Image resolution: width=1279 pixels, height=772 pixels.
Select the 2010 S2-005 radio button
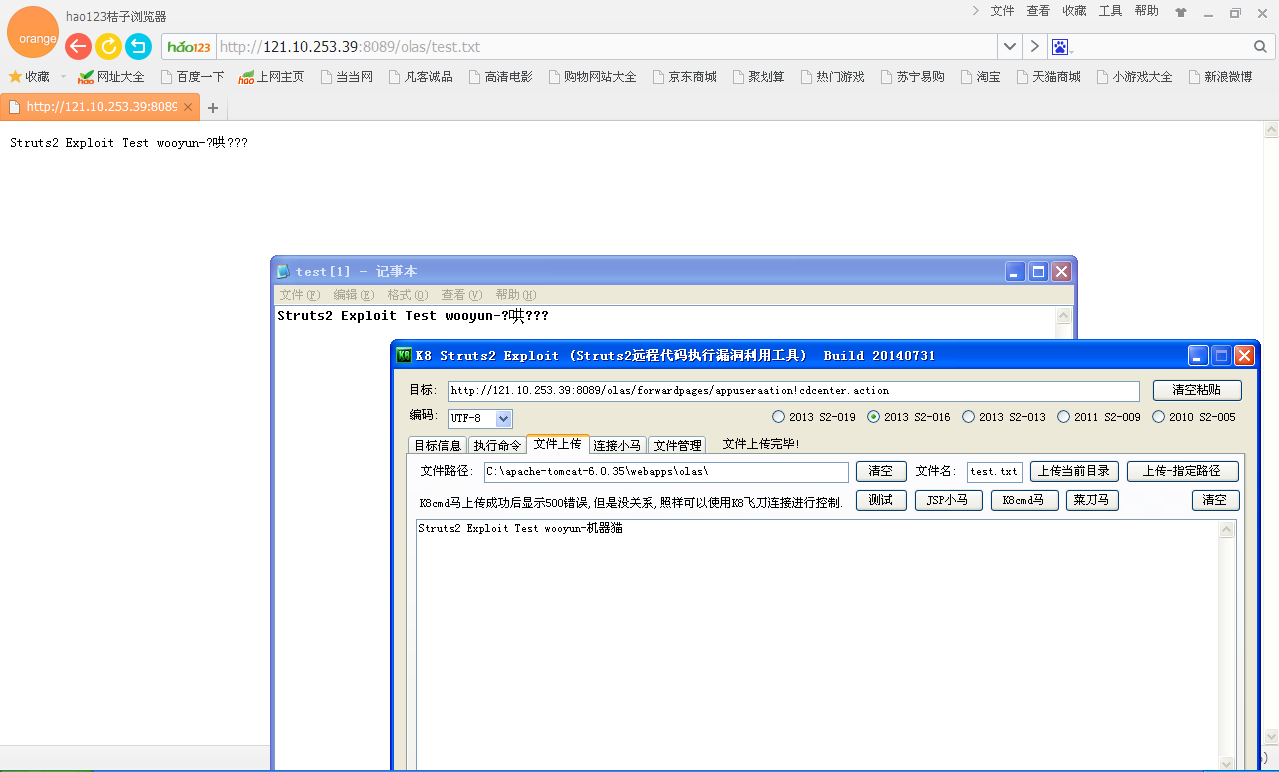tap(1194, 417)
